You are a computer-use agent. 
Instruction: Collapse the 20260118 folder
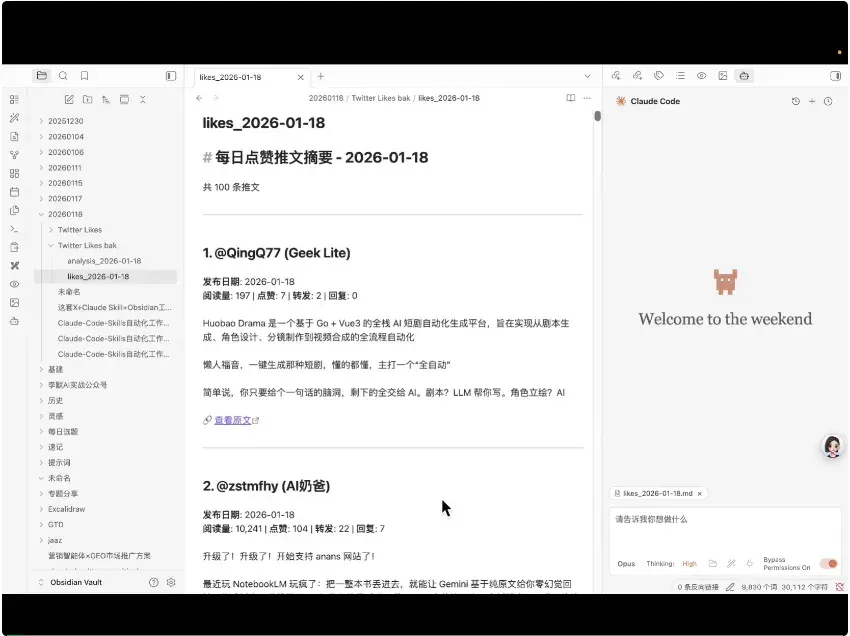[x=41, y=215]
